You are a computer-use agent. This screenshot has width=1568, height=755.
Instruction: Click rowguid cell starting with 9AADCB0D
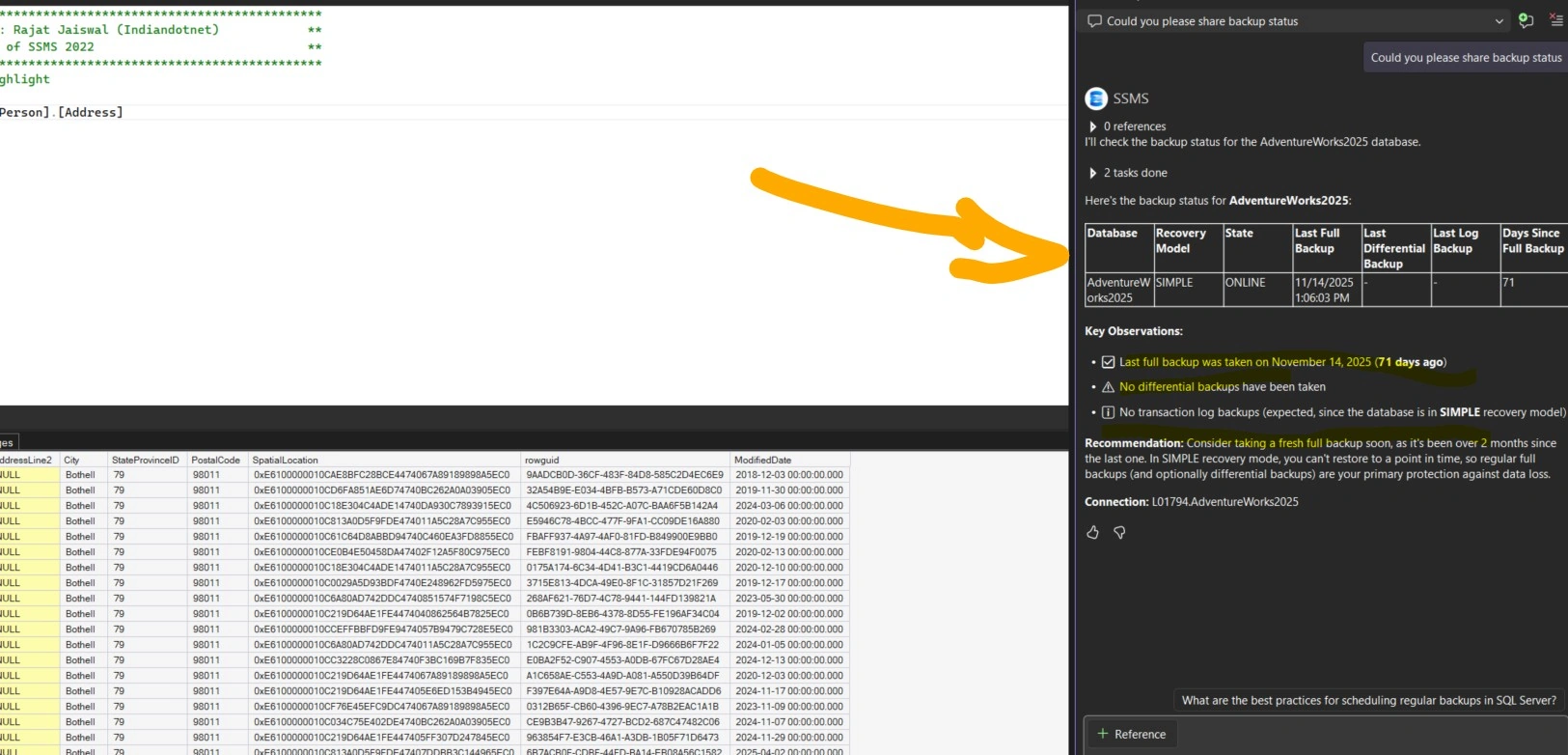click(x=624, y=475)
